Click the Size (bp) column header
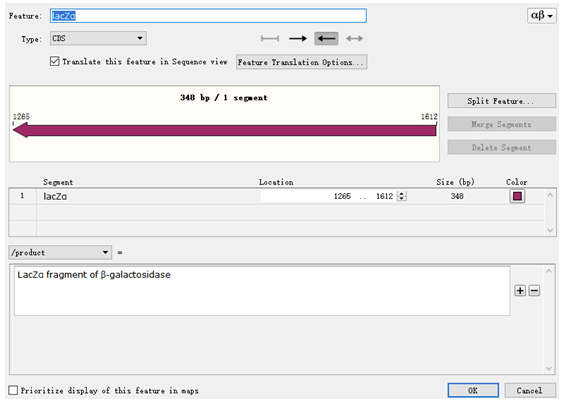Viewport: 562px width, 400px height. [x=455, y=182]
